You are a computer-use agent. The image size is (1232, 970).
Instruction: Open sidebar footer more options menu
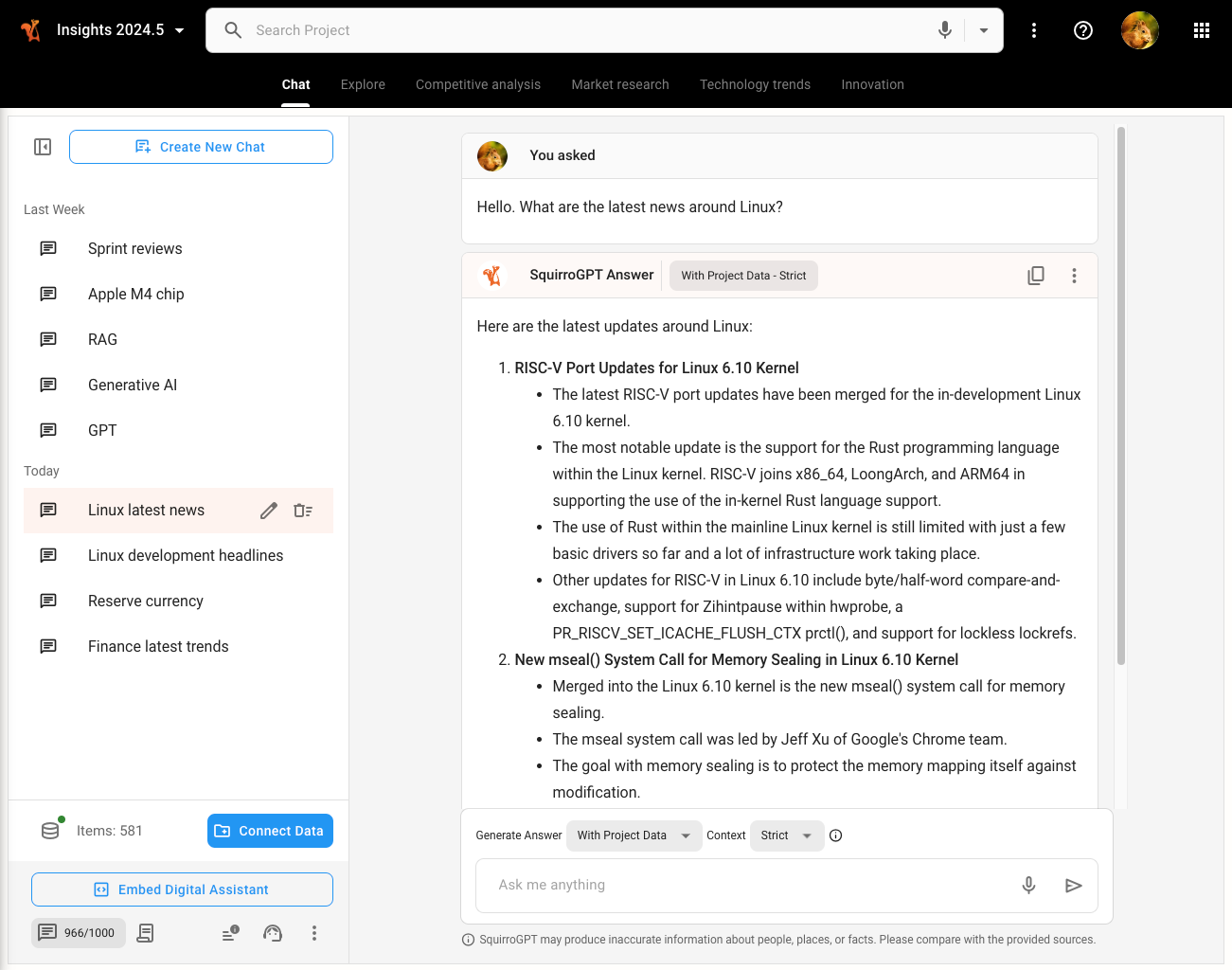click(314, 933)
